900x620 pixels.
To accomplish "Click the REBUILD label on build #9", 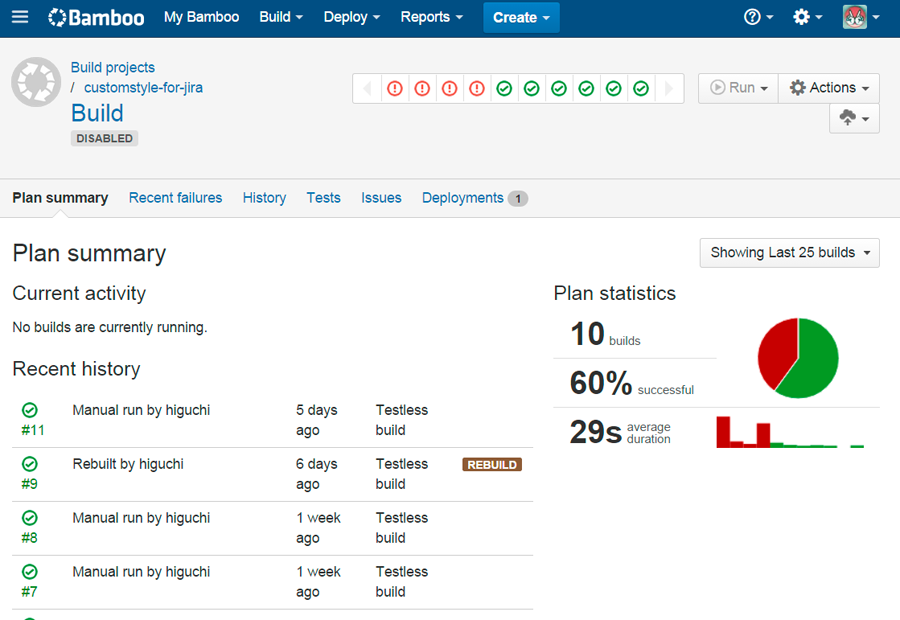I will click(492, 464).
